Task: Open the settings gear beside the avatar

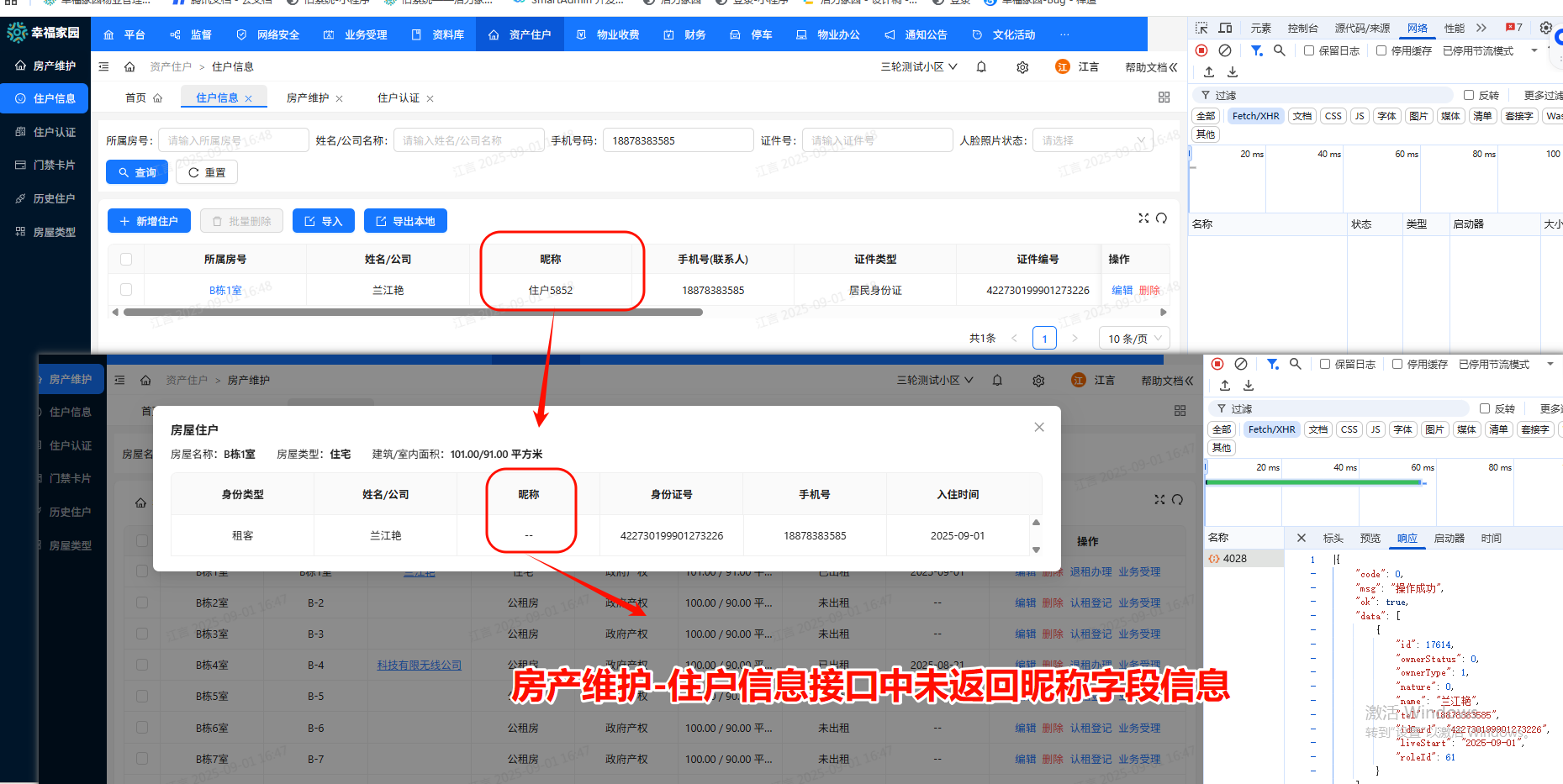Action: (1022, 66)
